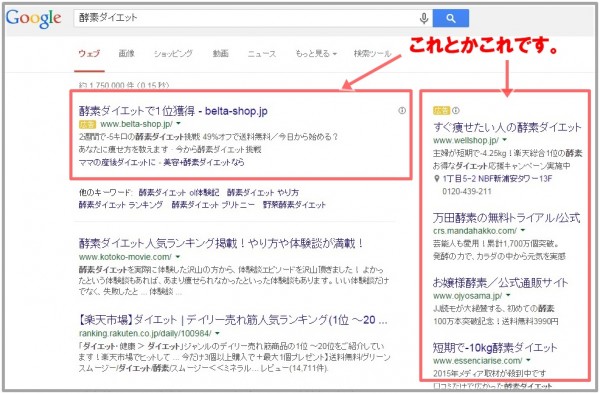Screen dimensions: 600x394
Task: Select related keyword 酵素ダイエット プリトニー
Action: 213,205
